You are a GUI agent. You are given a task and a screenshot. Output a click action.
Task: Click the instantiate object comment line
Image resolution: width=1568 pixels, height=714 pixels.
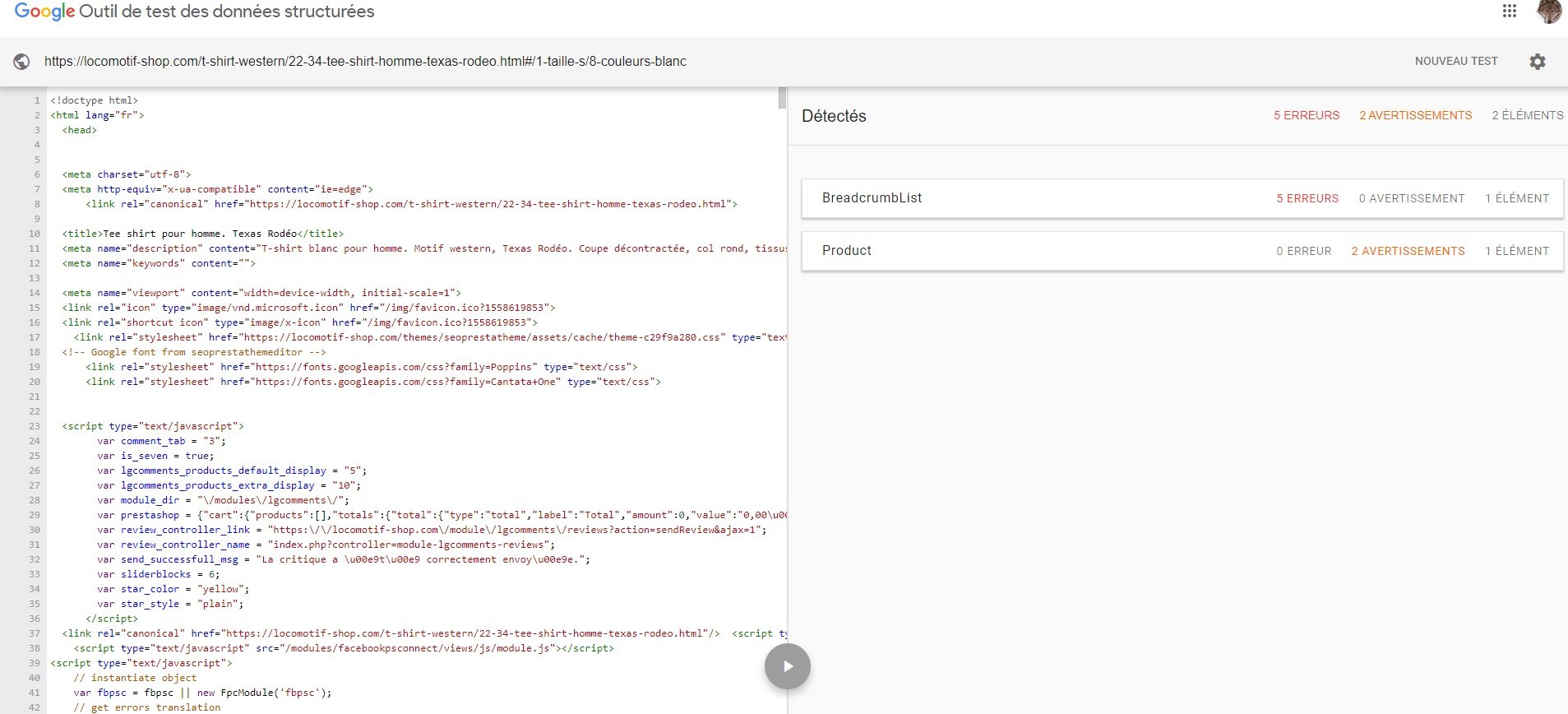click(x=135, y=678)
